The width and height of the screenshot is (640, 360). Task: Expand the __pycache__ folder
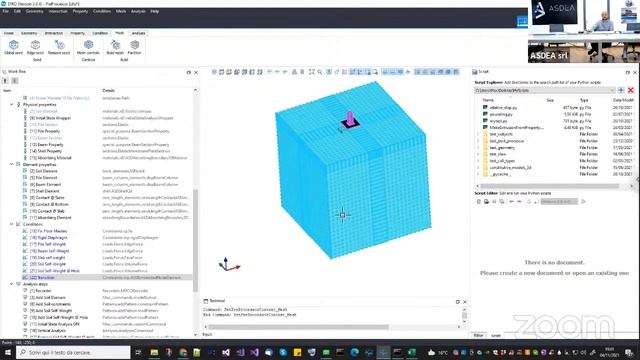tap(478, 174)
